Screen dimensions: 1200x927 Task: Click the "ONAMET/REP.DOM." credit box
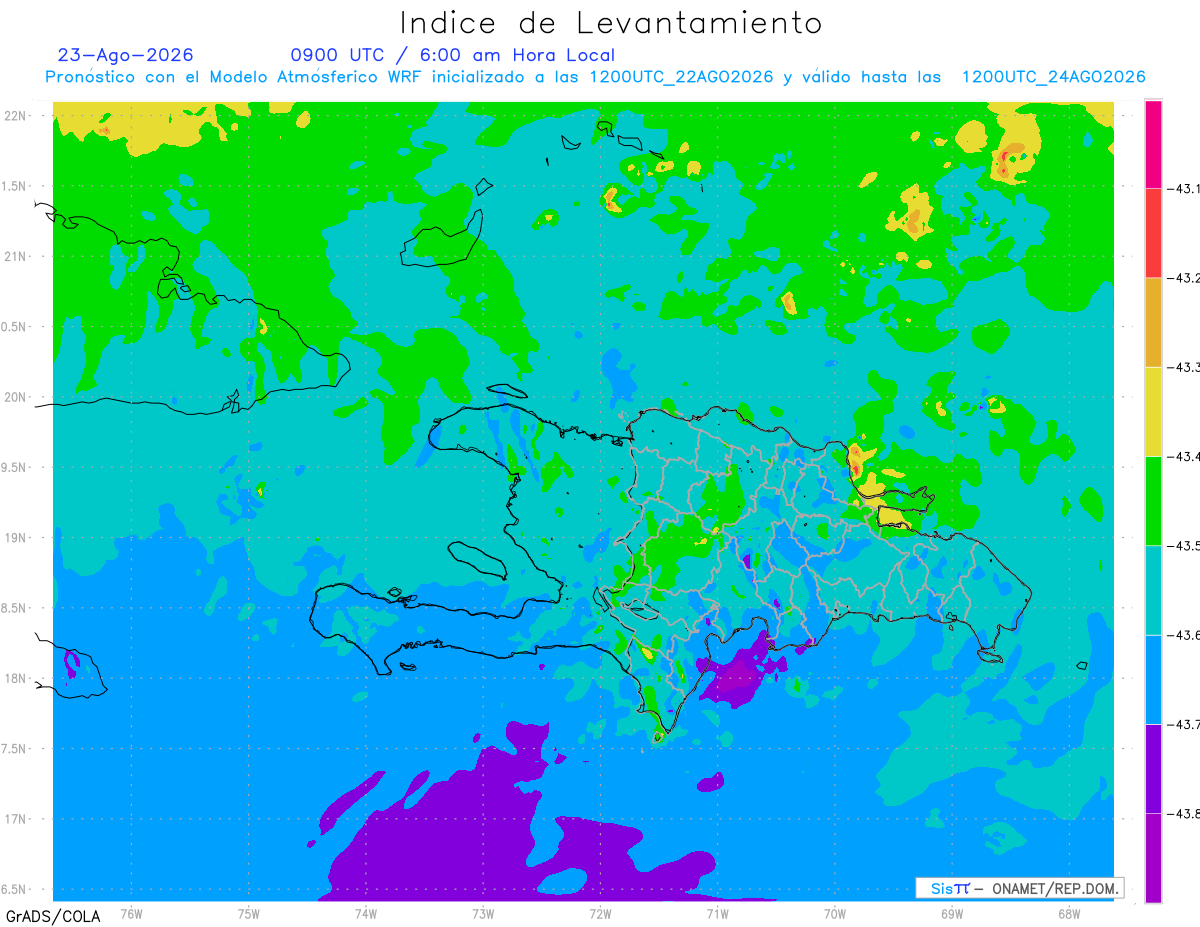tap(1019, 888)
